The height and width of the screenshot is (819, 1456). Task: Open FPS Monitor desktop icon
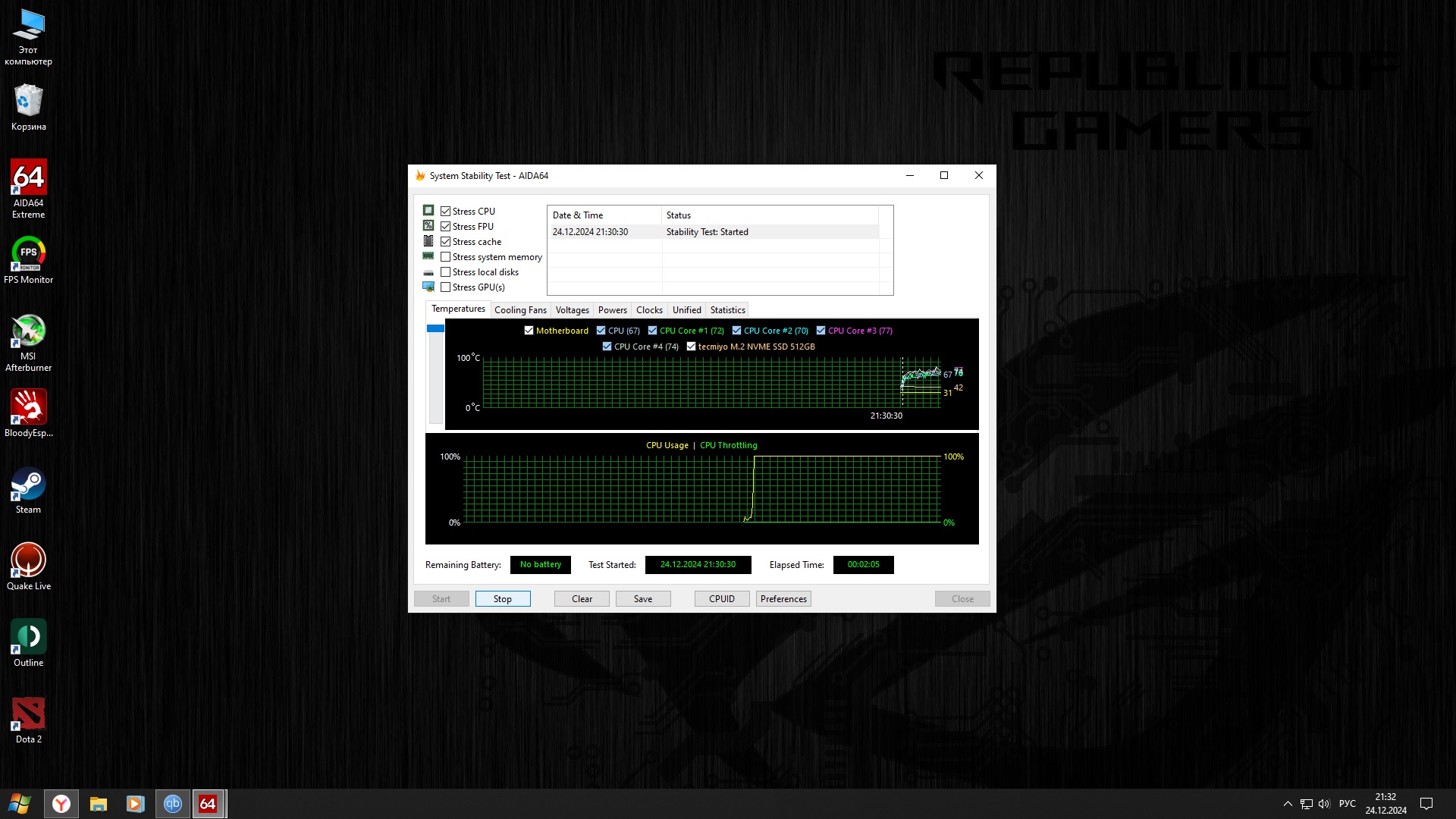[29, 255]
